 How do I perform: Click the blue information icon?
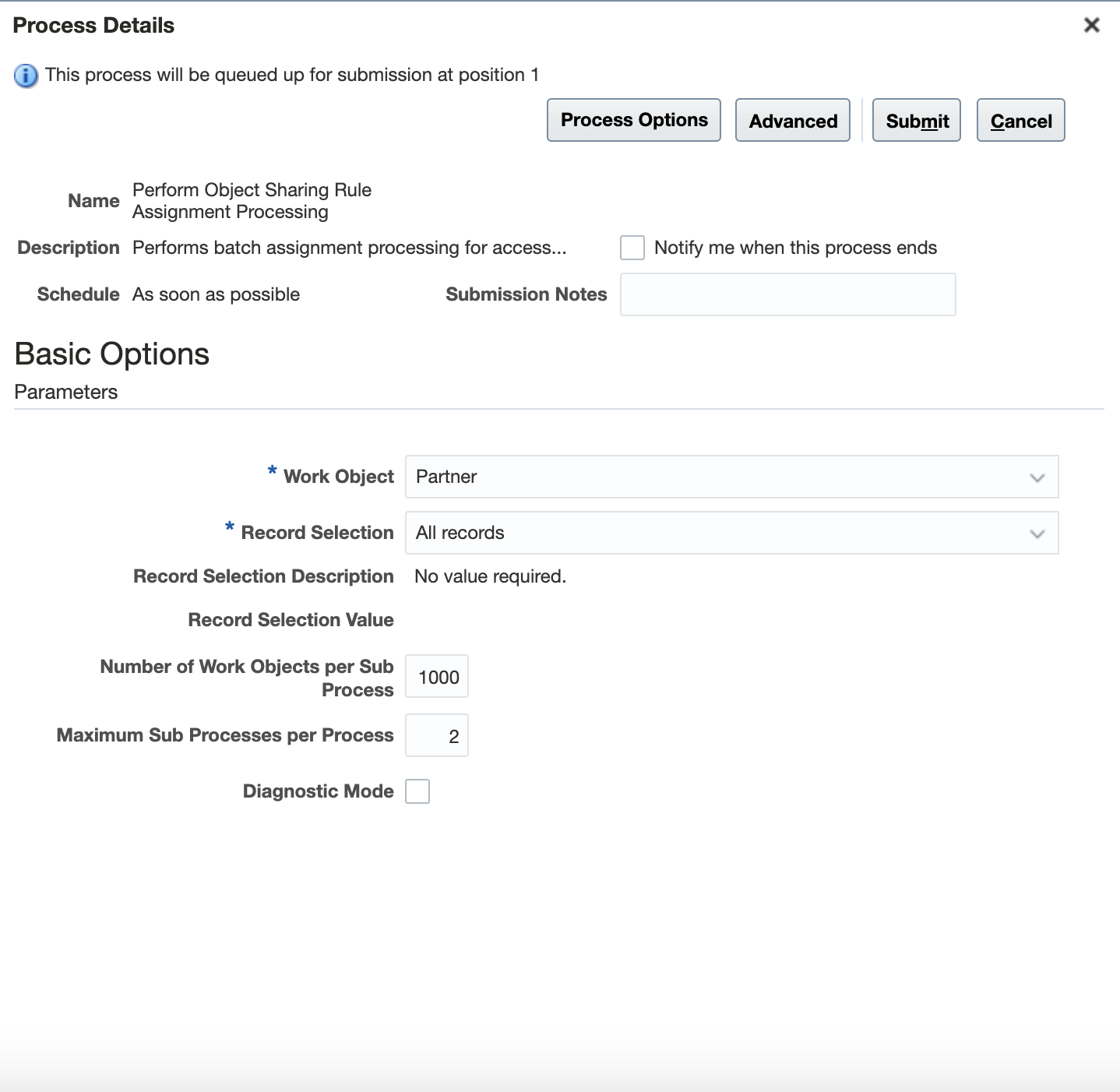coord(26,76)
